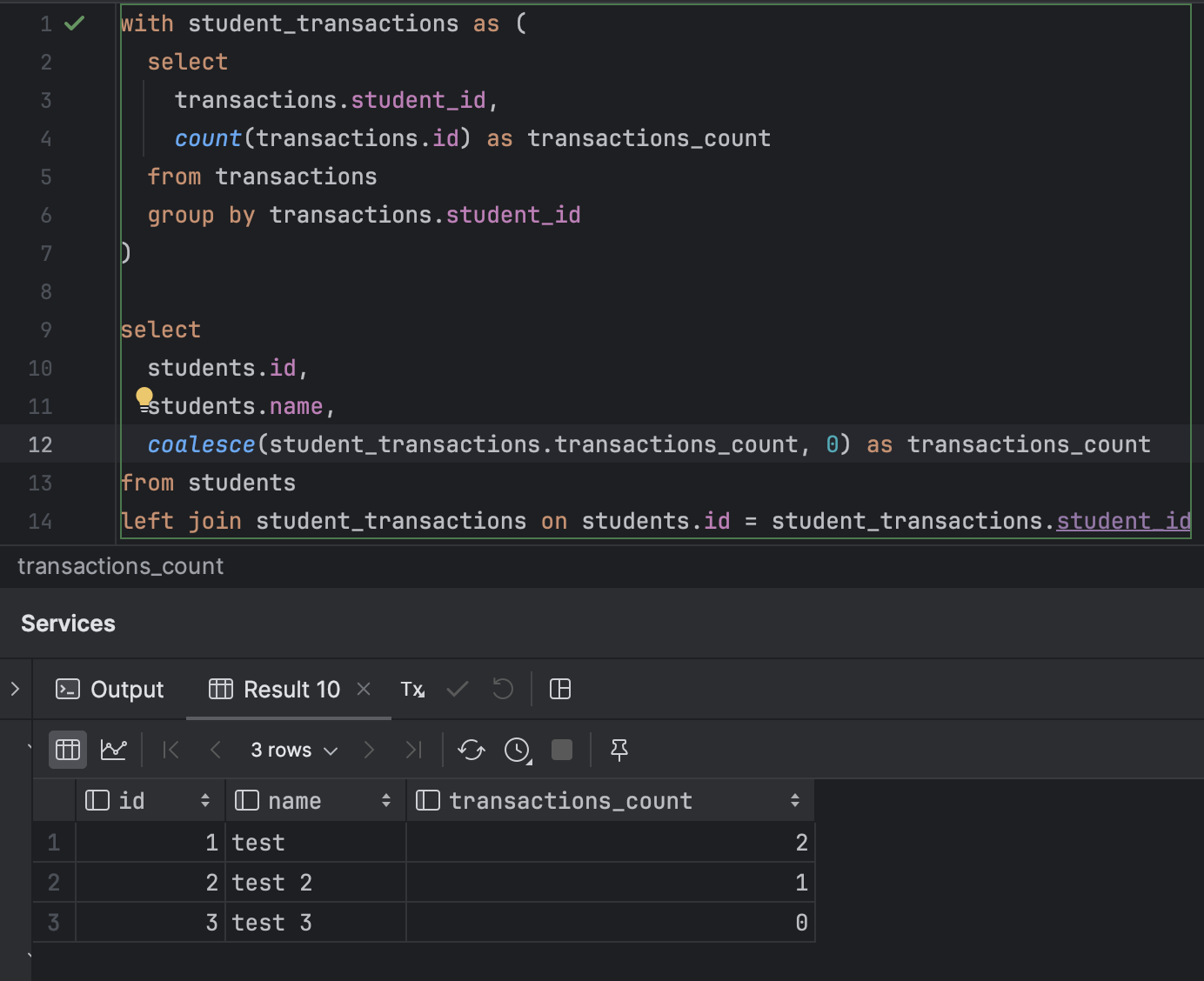Sort by the name column header
Image resolution: width=1204 pixels, height=981 pixels.
[x=385, y=801]
